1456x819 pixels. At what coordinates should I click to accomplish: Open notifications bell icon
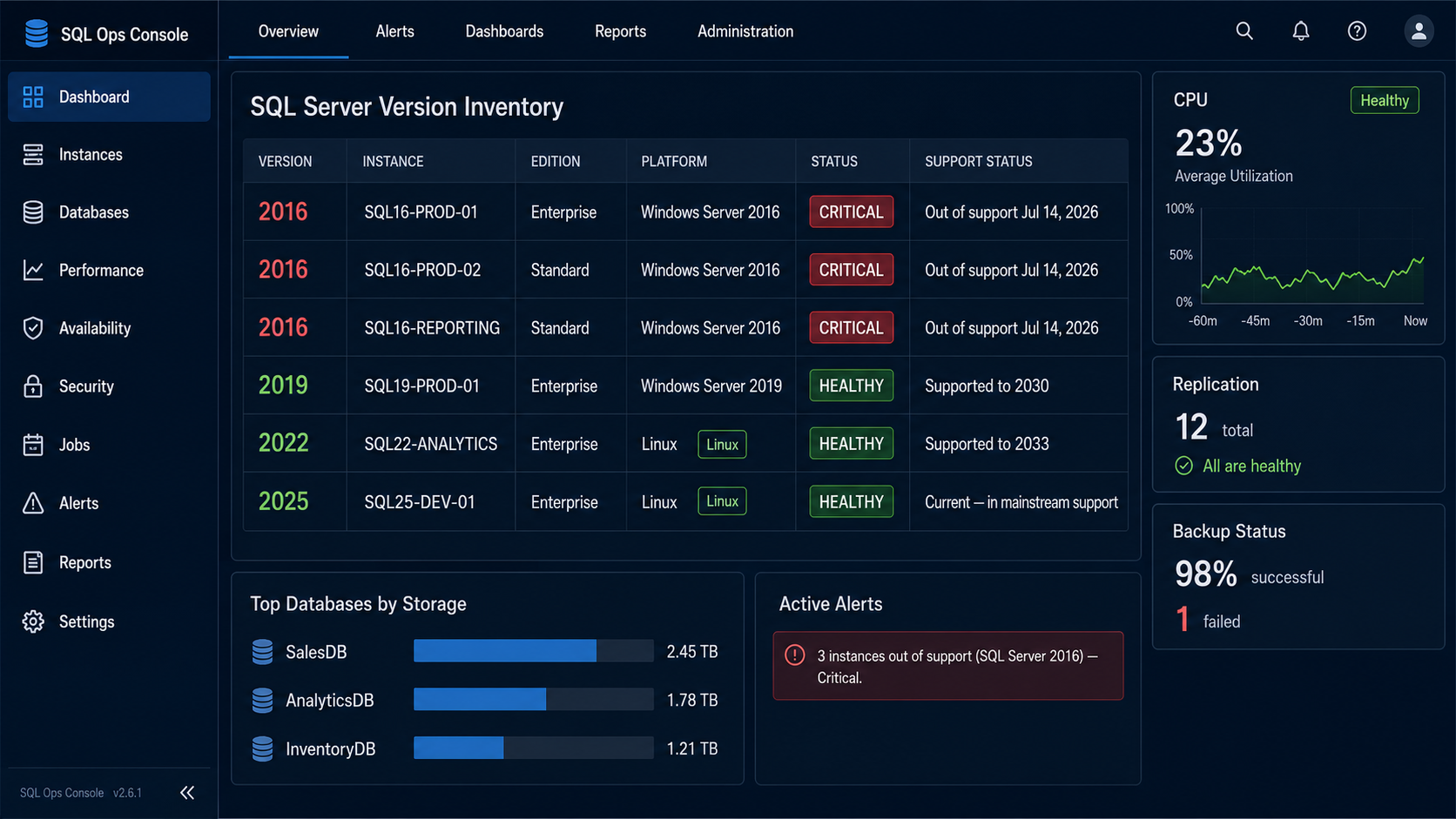[x=1300, y=31]
